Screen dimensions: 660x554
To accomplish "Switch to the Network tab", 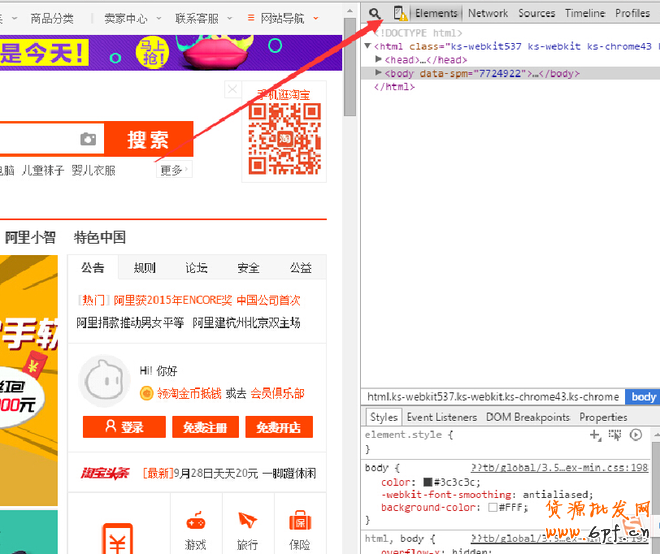I will [488, 13].
